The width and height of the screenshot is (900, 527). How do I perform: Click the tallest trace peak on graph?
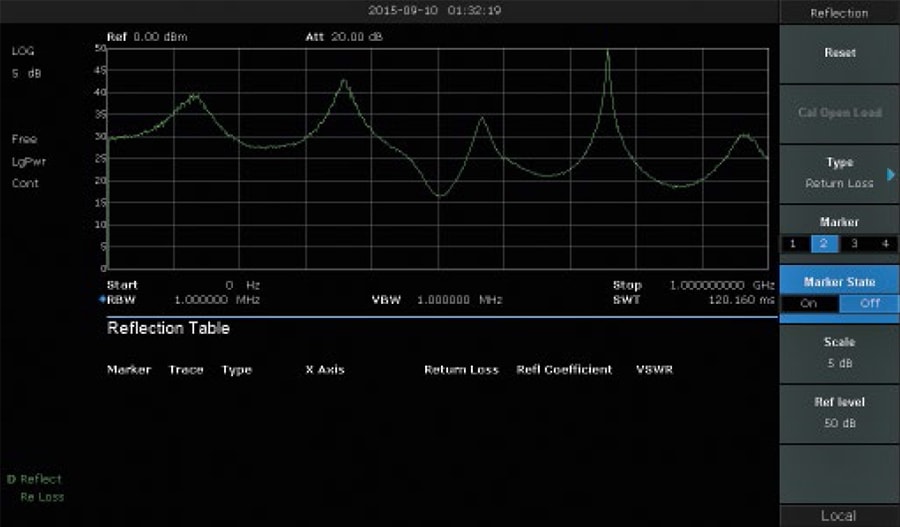click(x=608, y=53)
